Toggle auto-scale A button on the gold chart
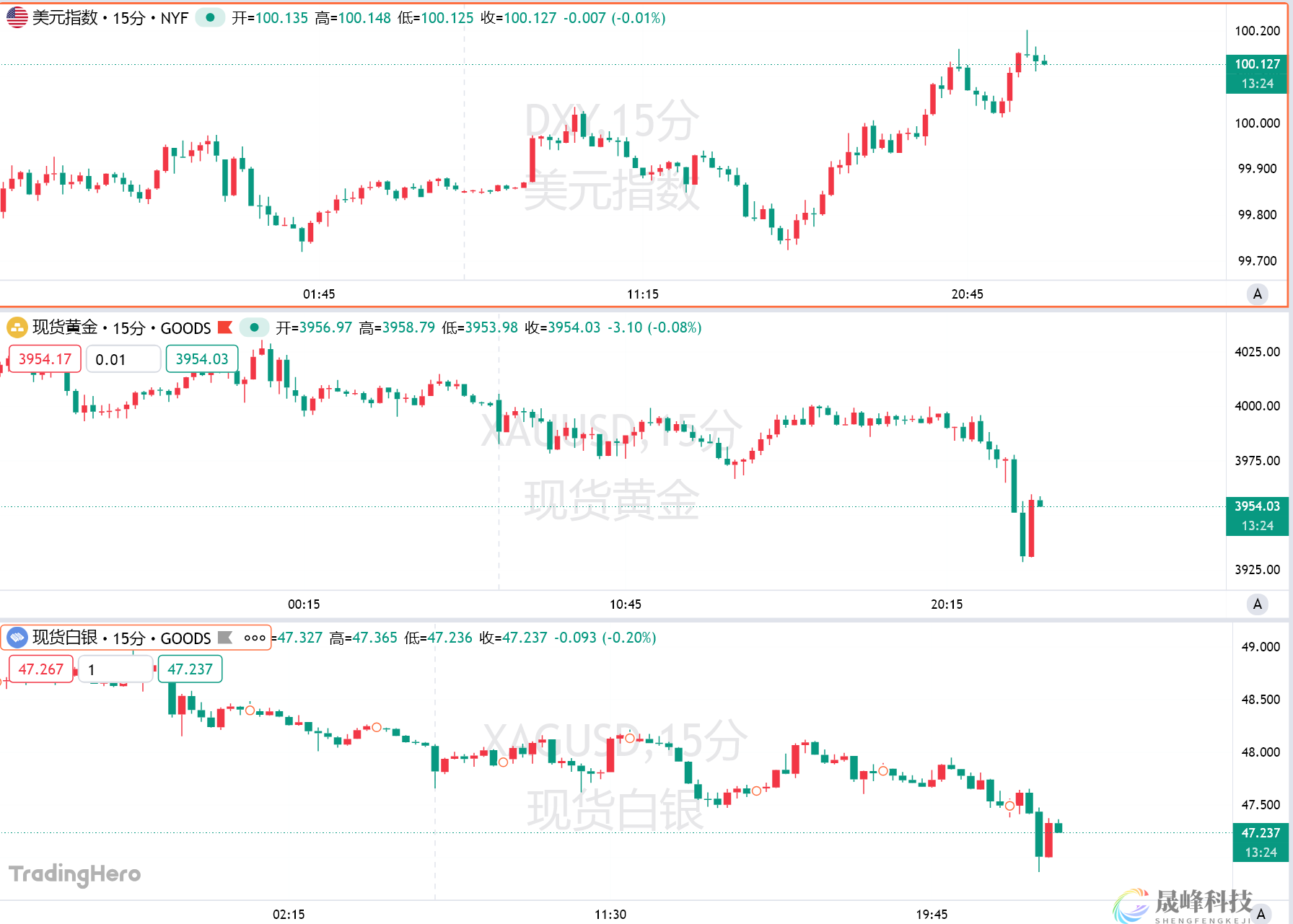The width and height of the screenshot is (1293, 924). pyautogui.click(x=1258, y=604)
